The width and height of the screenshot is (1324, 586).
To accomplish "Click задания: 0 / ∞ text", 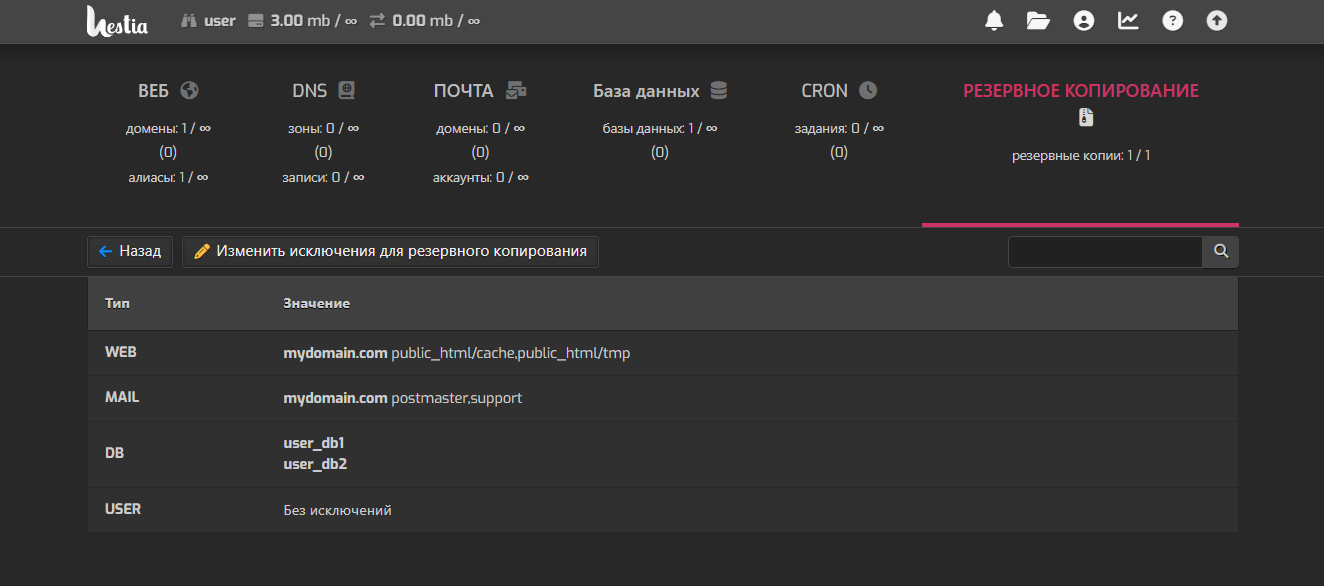I will pyautogui.click(x=839, y=128).
